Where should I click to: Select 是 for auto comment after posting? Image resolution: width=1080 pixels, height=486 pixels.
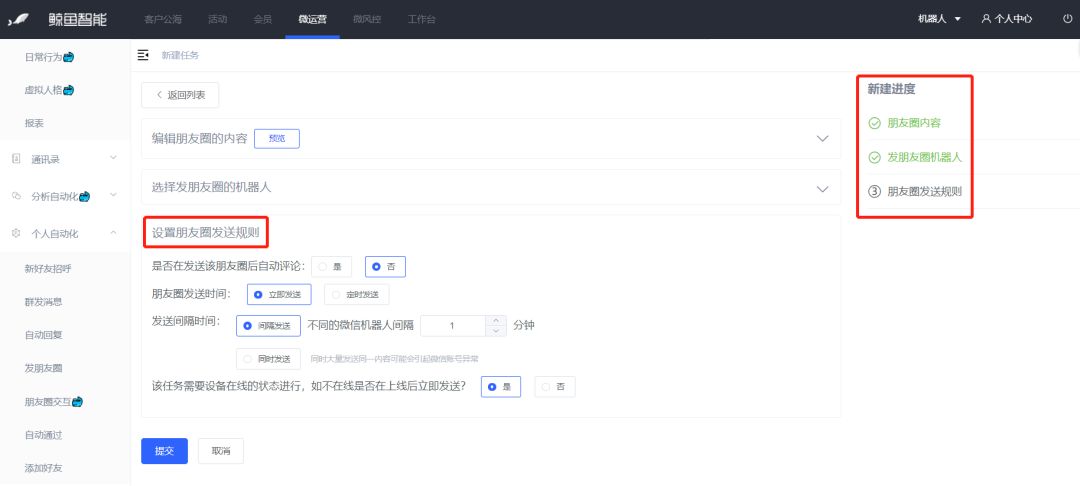pyautogui.click(x=331, y=266)
